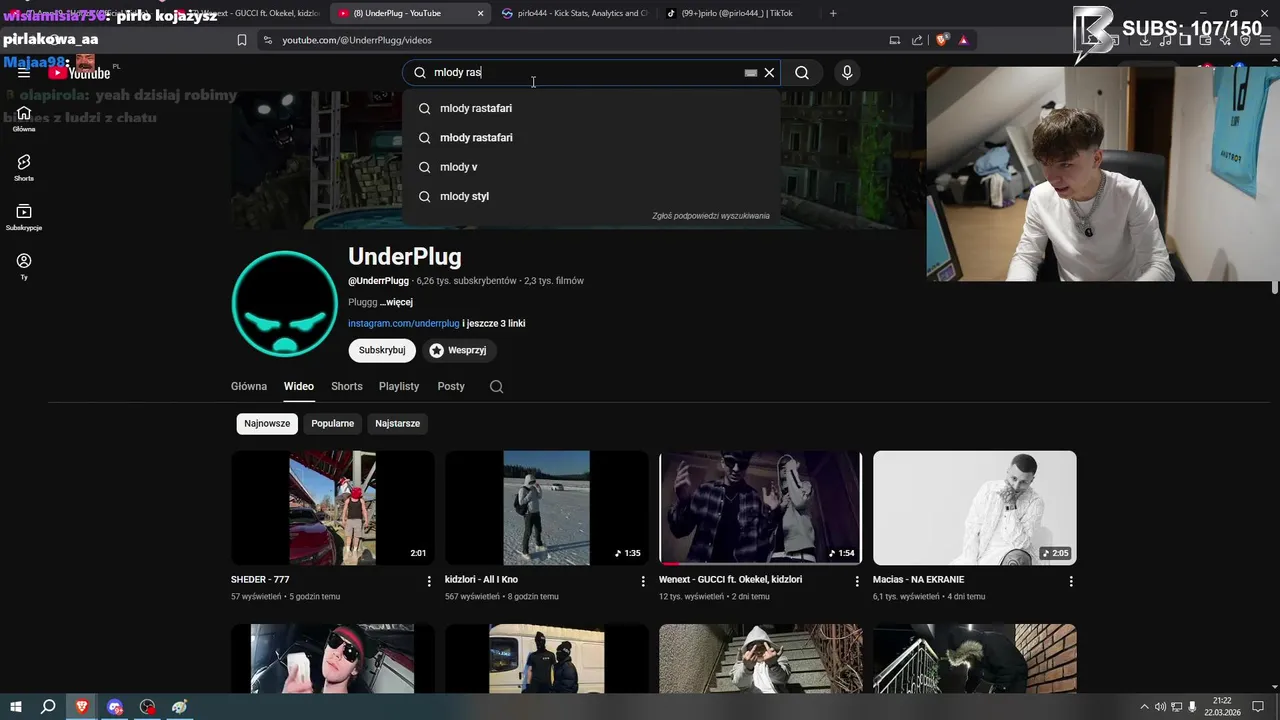The width and height of the screenshot is (1280, 720).
Task: Open the notification center on the taskbar
Action: tap(1258, 706)
